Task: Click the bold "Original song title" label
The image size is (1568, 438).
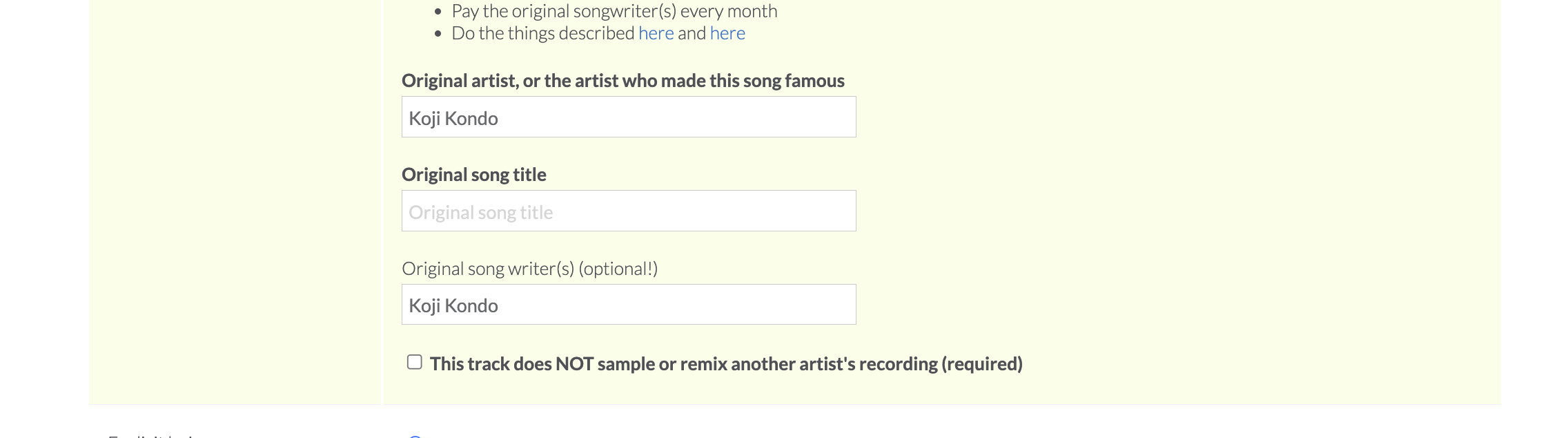Action: [x=473, y=175]
